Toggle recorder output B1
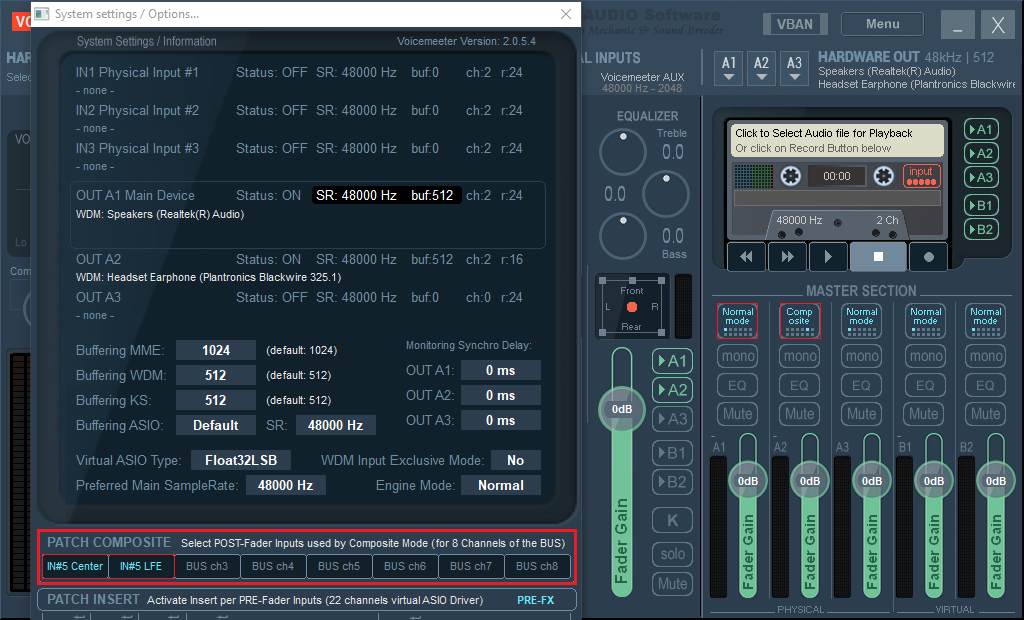Screen dimensions: 1024x620 (x=981, y=205)
